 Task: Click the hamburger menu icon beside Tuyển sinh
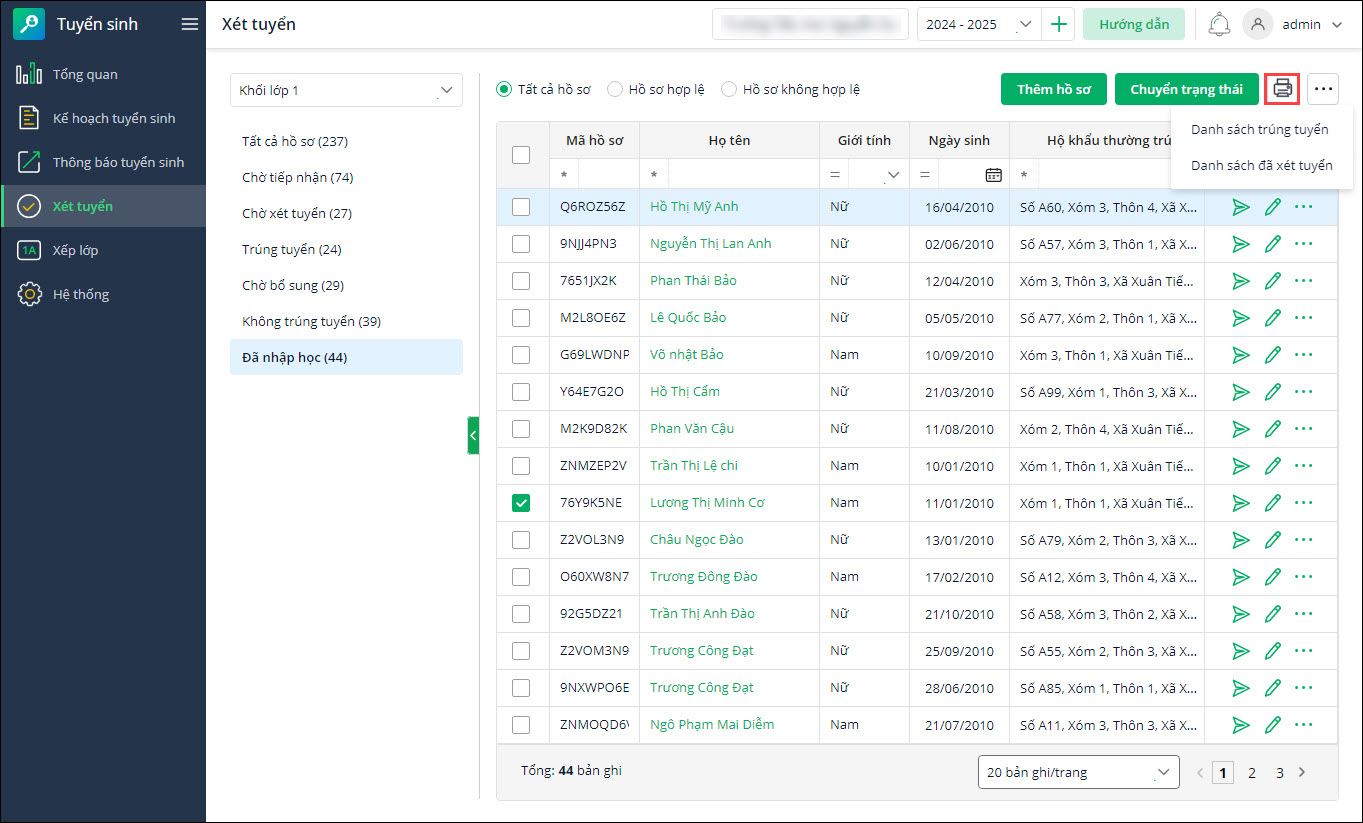(x=189, y=25)
